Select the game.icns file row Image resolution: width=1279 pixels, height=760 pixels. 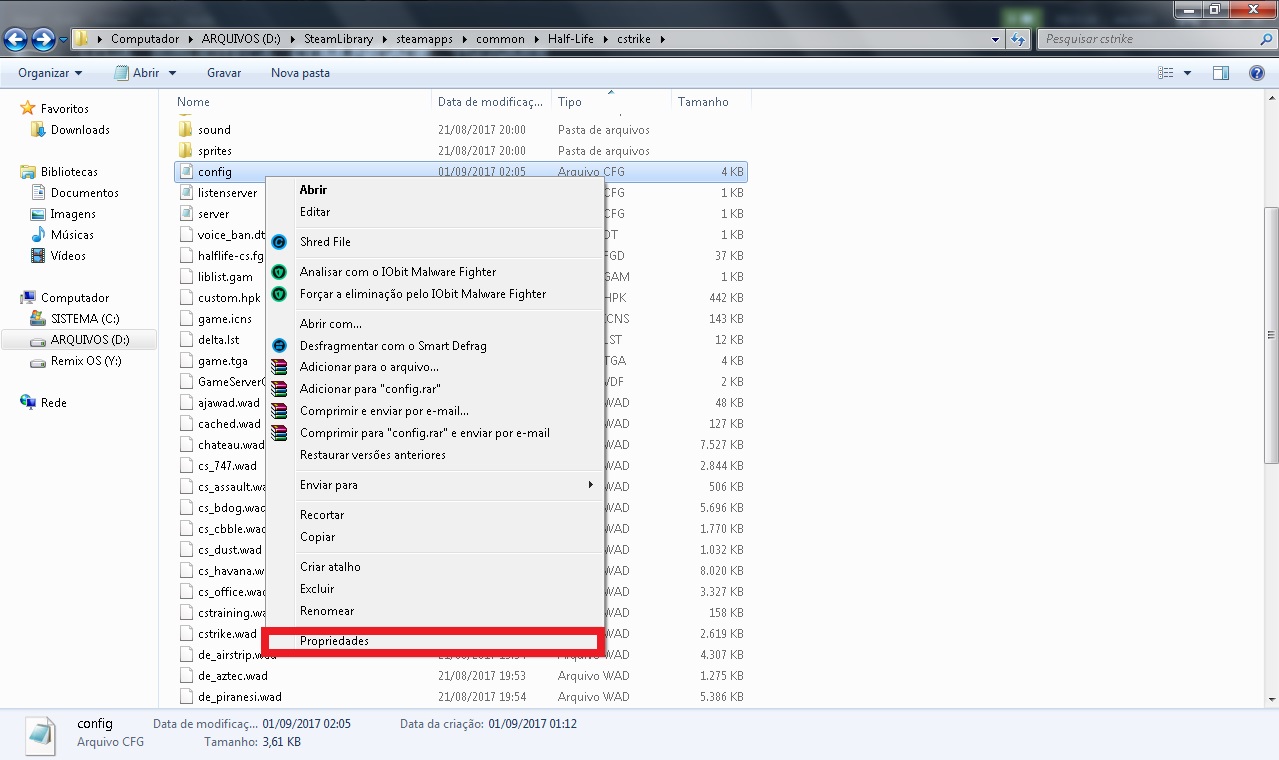pyautogui.click(x=460, y=319)
